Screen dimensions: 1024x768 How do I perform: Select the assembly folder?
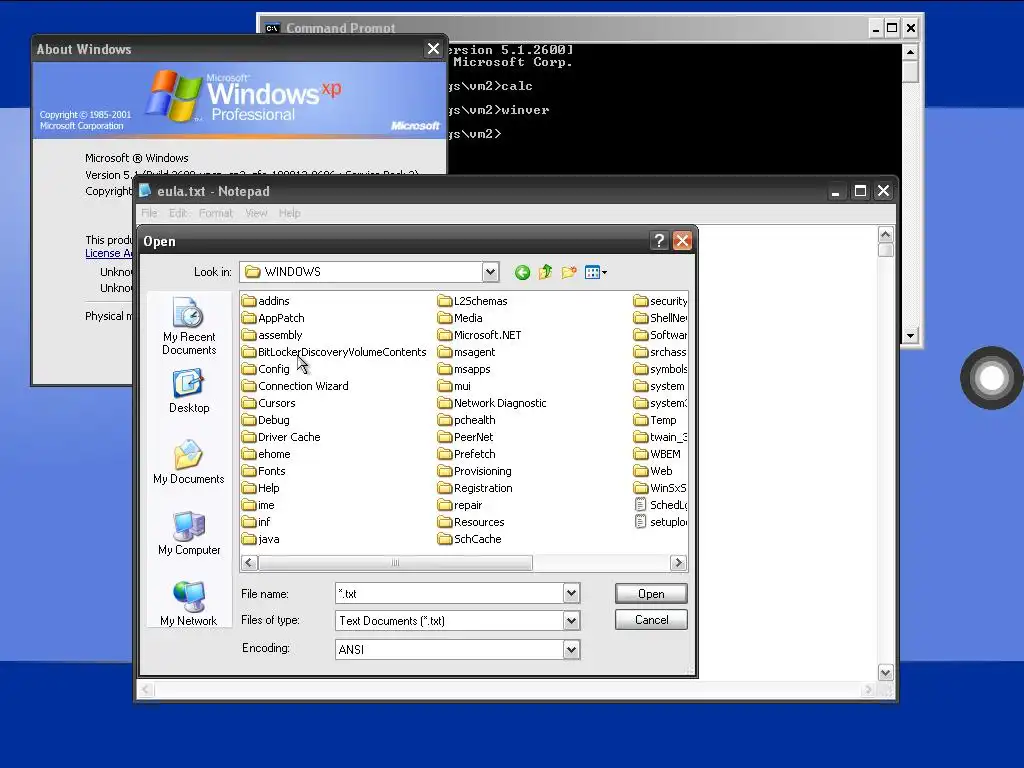(272, 335)
